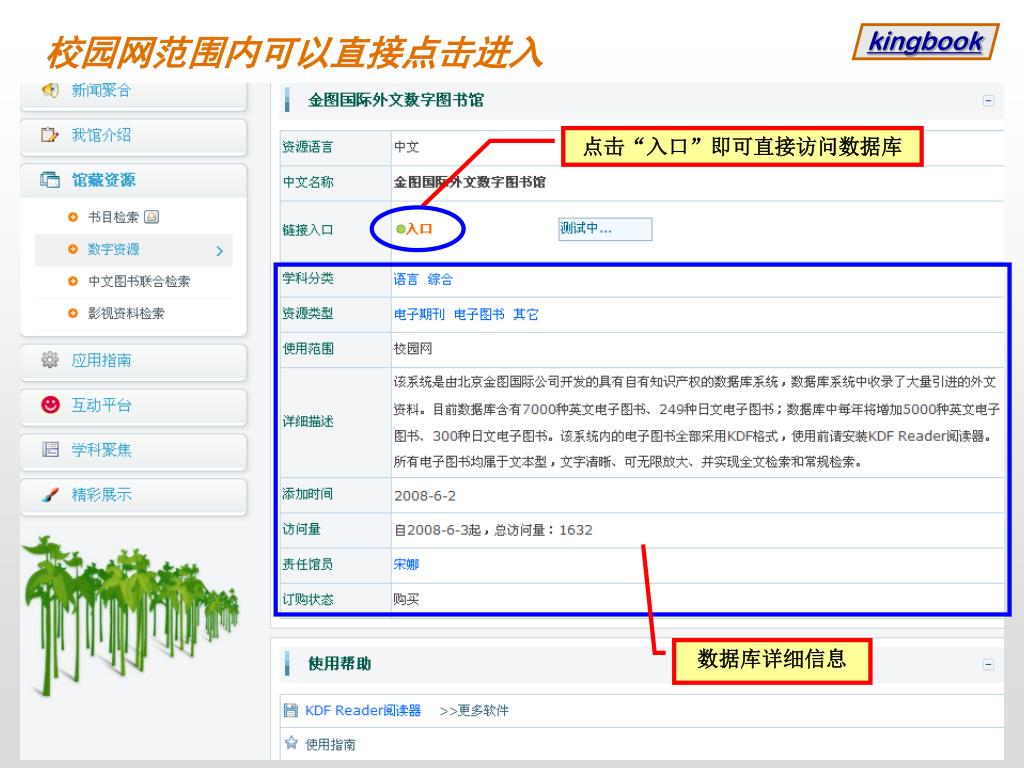
Task: Click the orange bullet beside 中文图书联合检索
Action: pyautogui.click(x=73, y=281)
